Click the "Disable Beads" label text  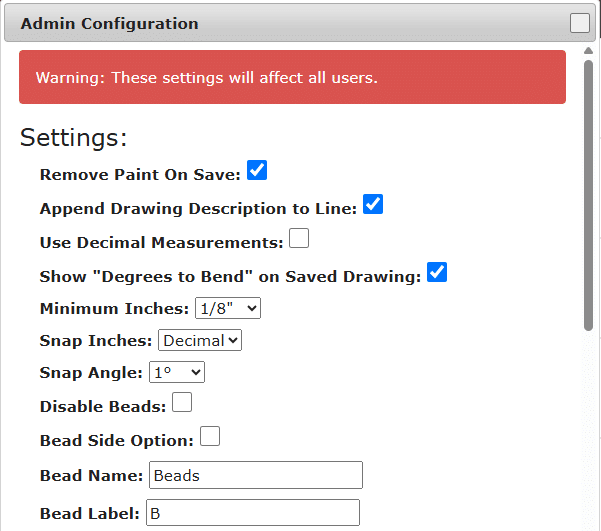pos(102,406)
